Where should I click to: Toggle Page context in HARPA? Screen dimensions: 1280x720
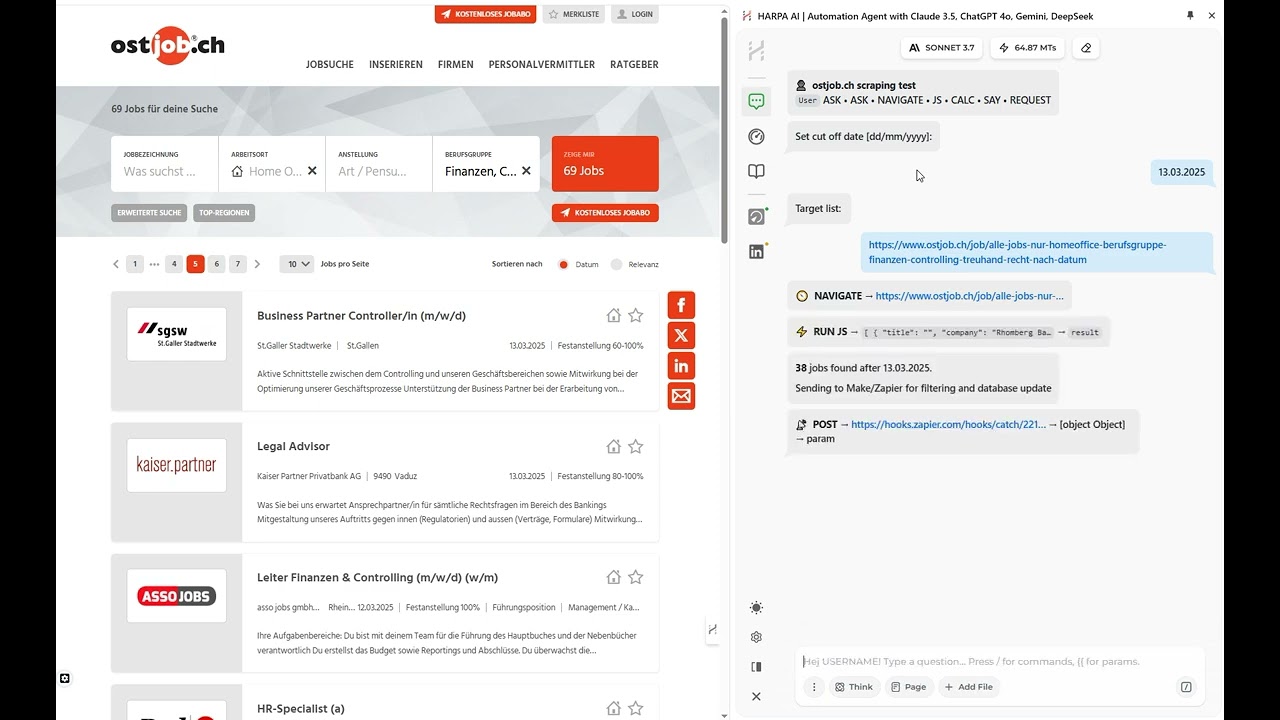click(908, 687)
